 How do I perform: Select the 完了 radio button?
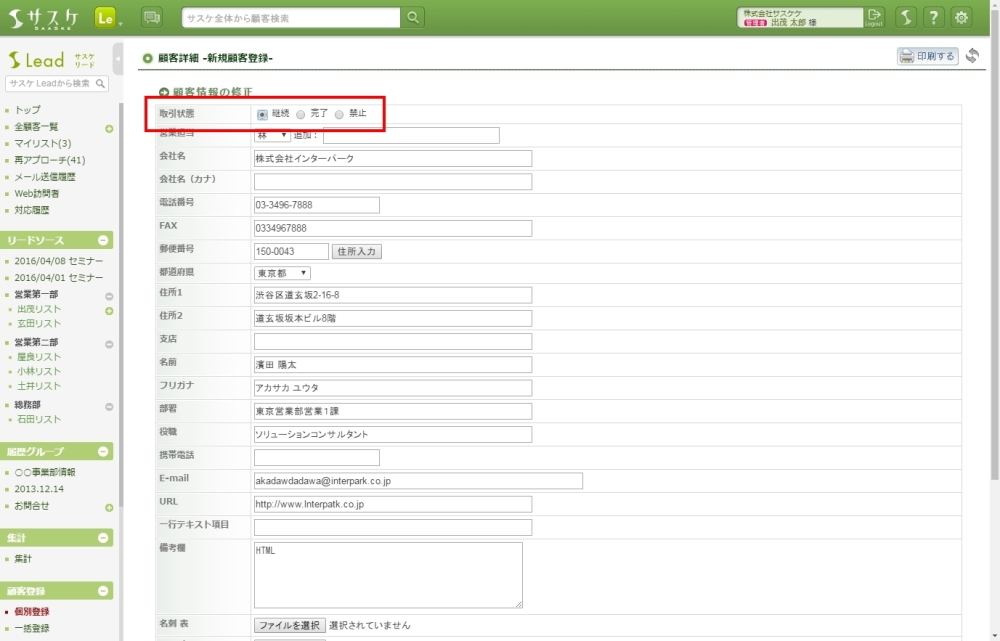301,114
